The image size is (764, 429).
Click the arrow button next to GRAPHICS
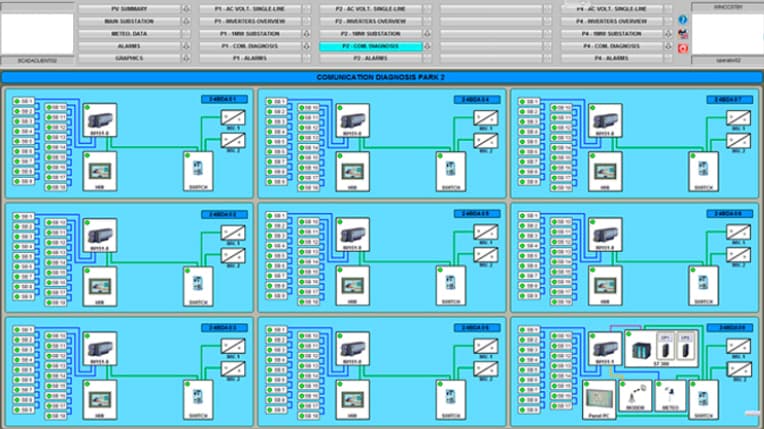[186, 58]
